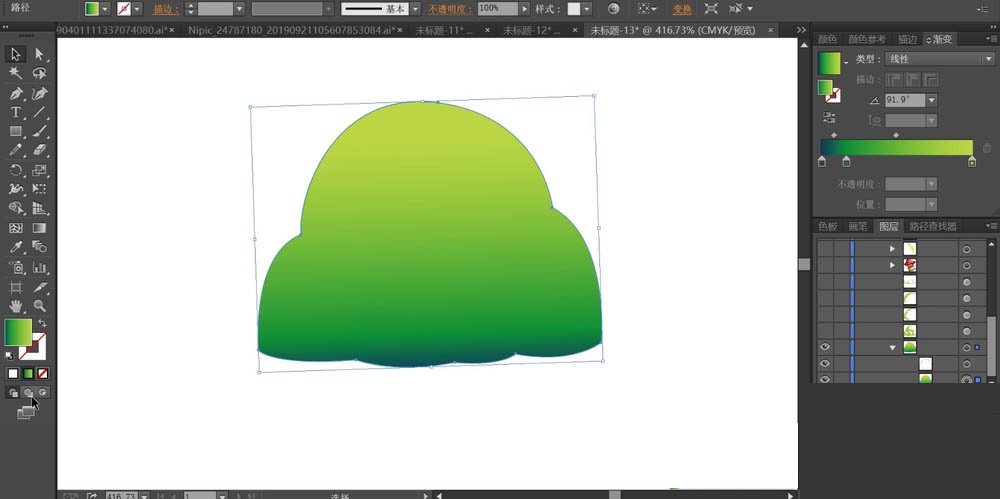Click the rightmost gradient stop on slider

pyautogui.click(x=971, y=161)
